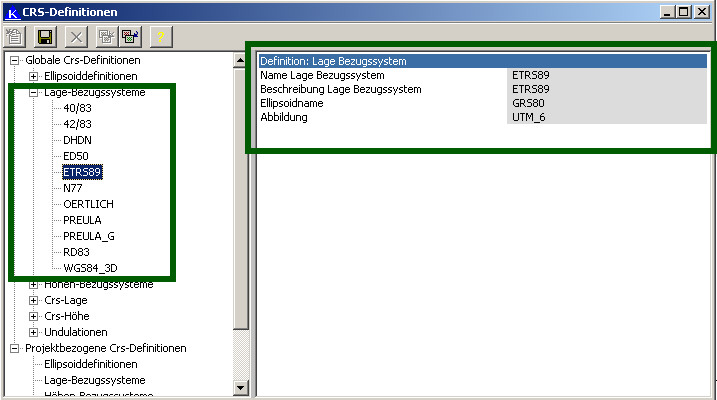The width and height of the screenshot is (717, 400).
Task: Collapse Globale Crs-Definitionen node
Action: tap(15, 60)
